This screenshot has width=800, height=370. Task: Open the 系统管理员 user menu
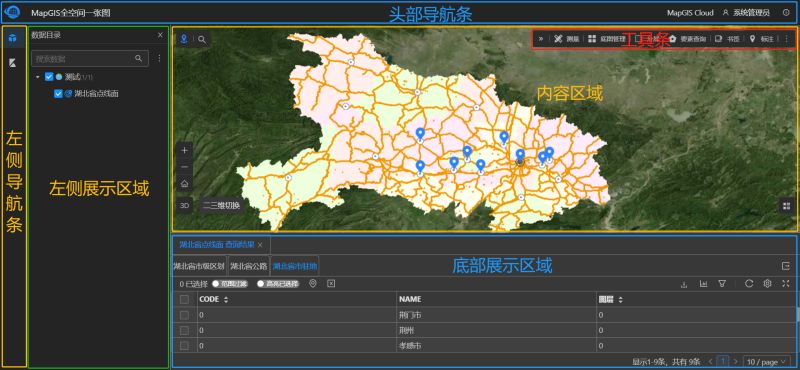point(746,13)
